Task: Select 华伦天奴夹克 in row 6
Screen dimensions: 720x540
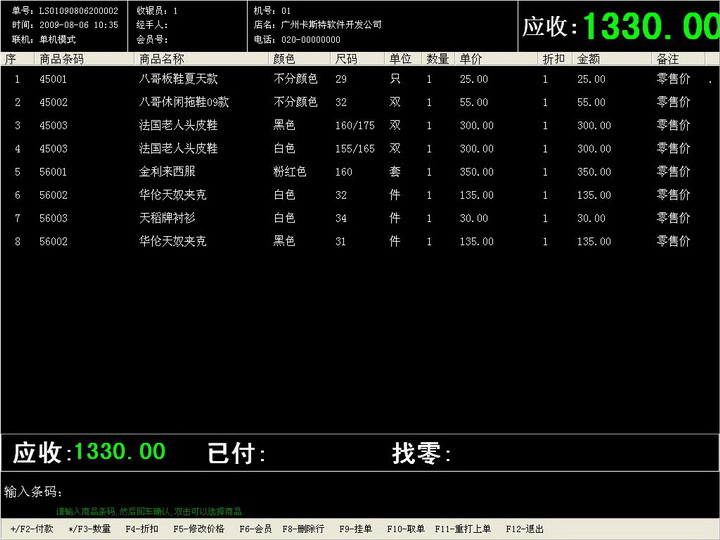Action: point(173,195)
